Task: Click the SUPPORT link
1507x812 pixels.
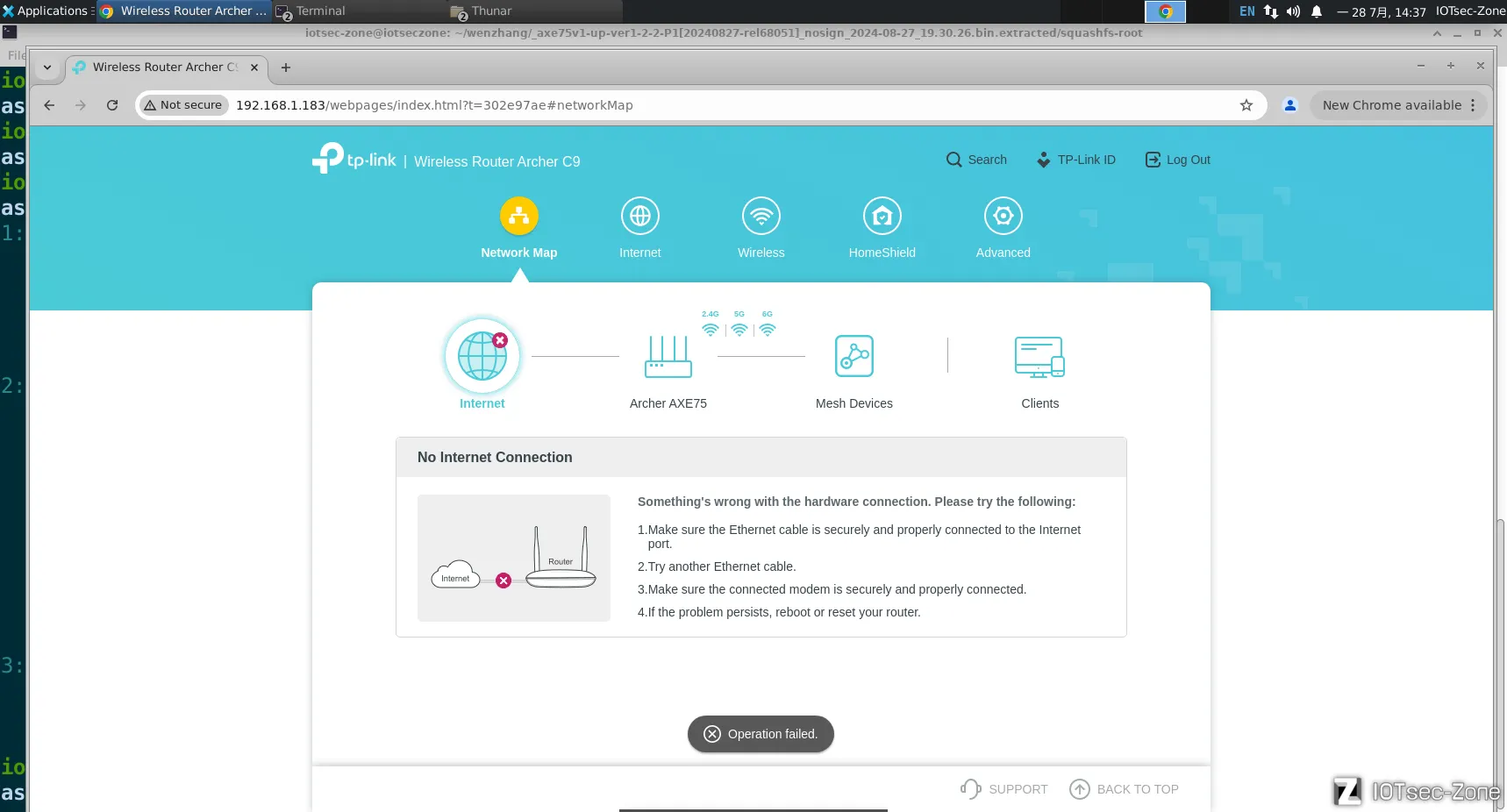Action: 1003,789
